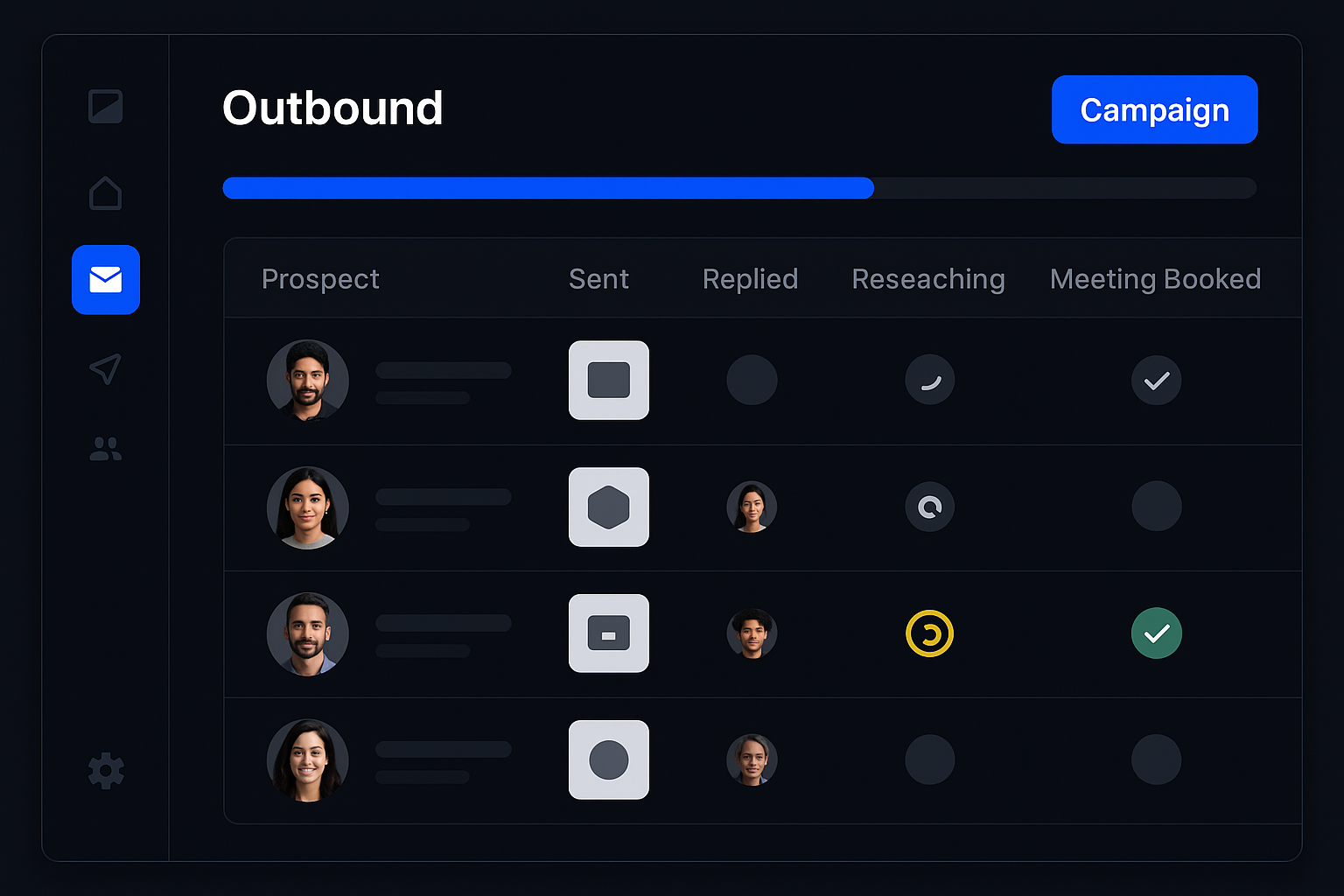
Task: Toggle the empty Meeting Booked circle in second row
Action: point(1156,507)
